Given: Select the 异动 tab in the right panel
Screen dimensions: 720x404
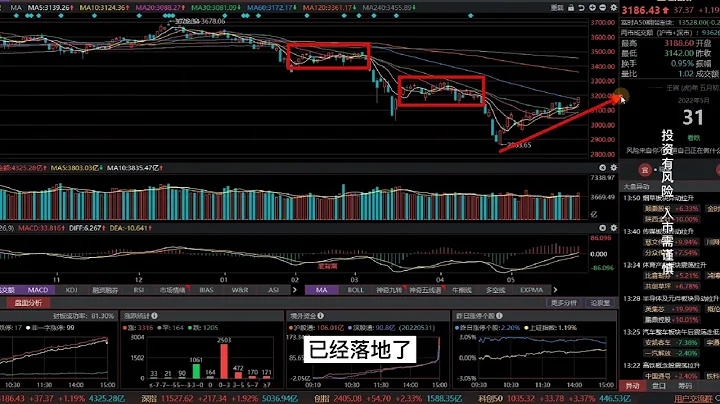Looking at the screenshot, I should pyautogui.click(x=632, y=386).
